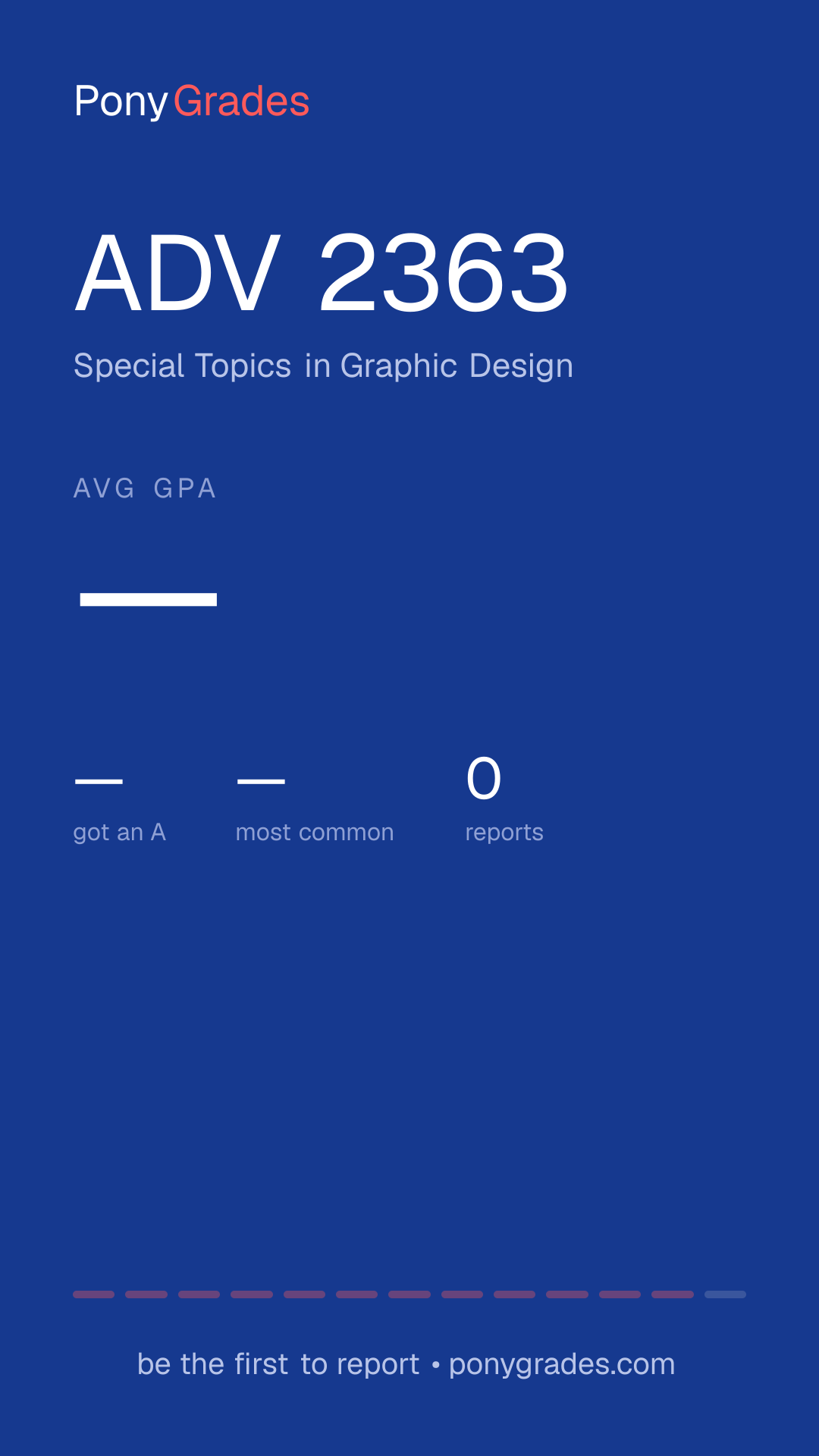This screenshot has height=1456, width=819.
Task: Click the AVG GPA label
Action: [145, 488]
